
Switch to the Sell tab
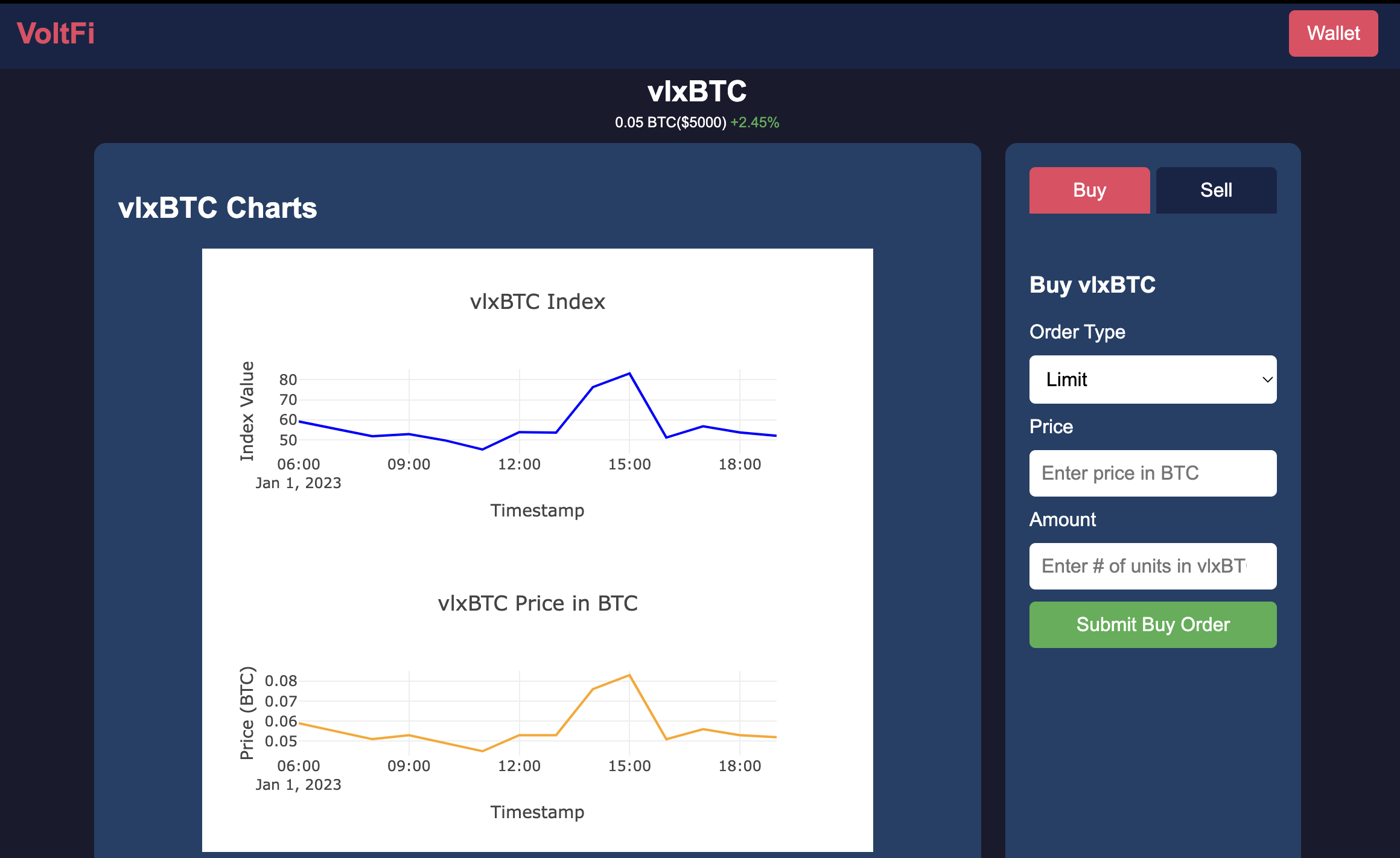(x=1216, y=190)
